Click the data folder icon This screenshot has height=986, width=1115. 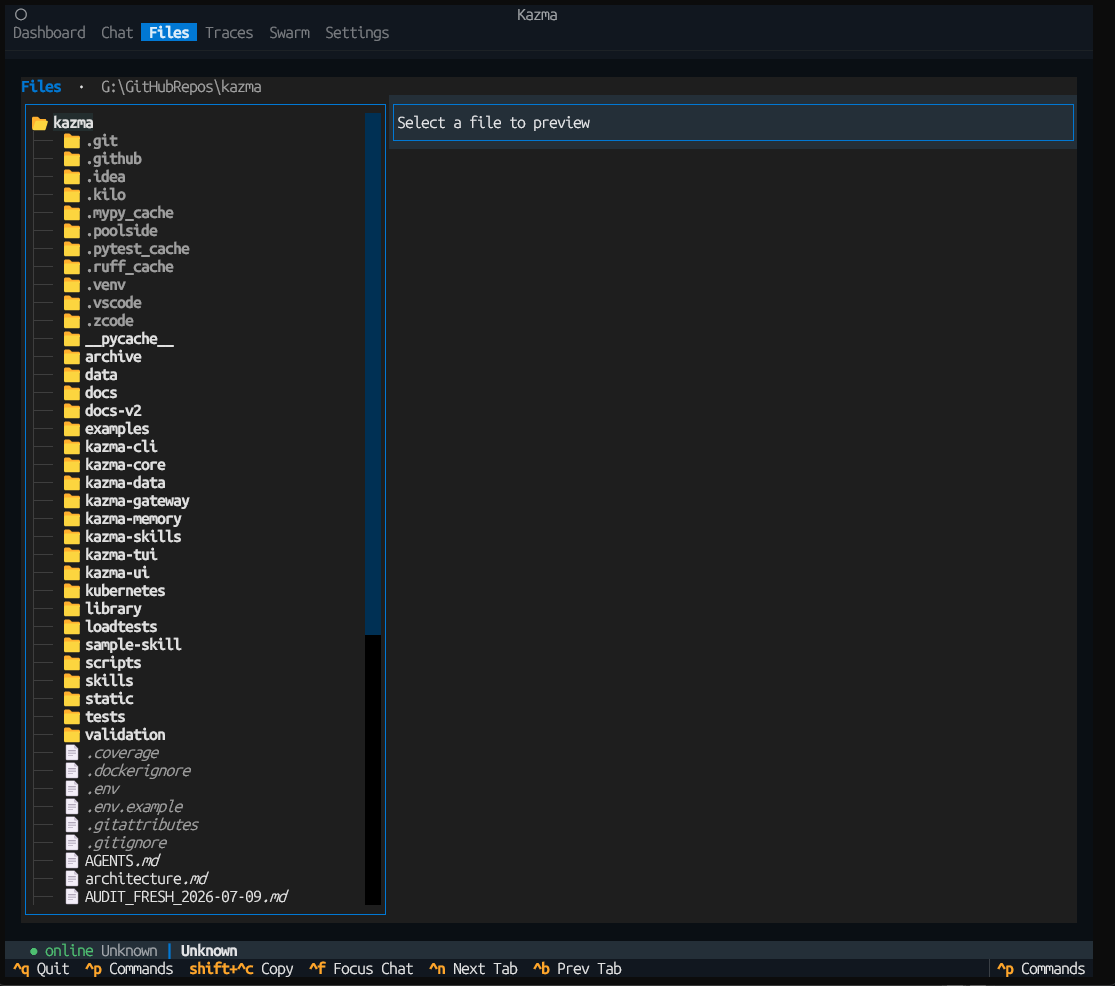[72, 375]
